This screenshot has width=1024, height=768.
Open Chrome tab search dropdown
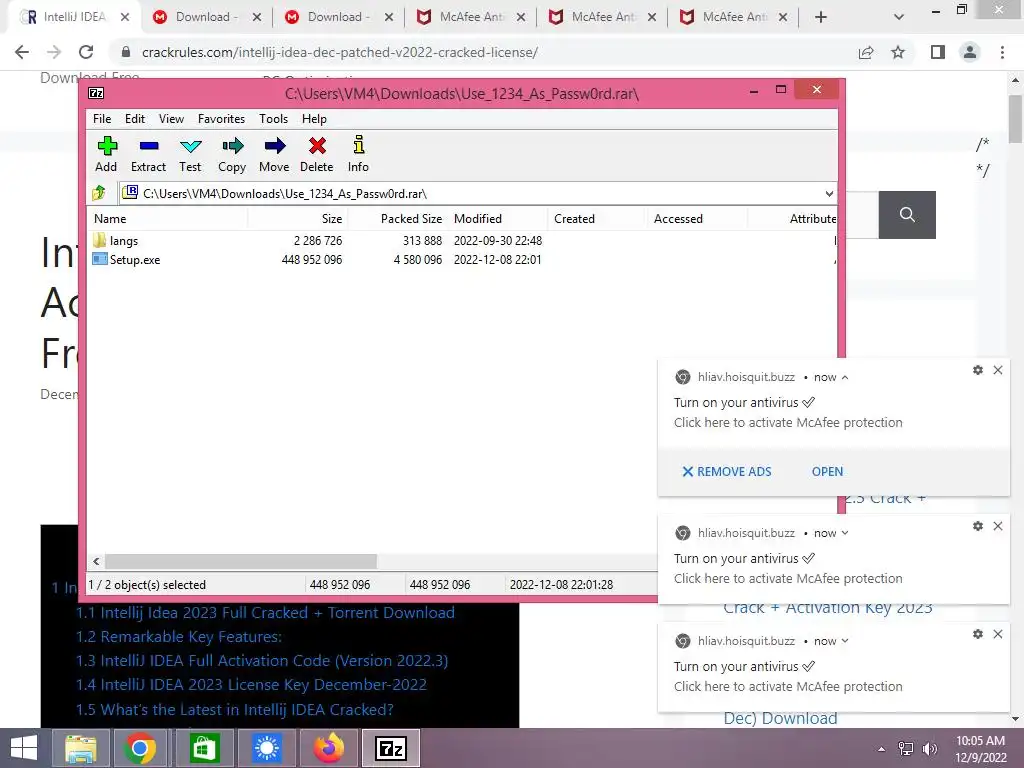pos(899,17)
